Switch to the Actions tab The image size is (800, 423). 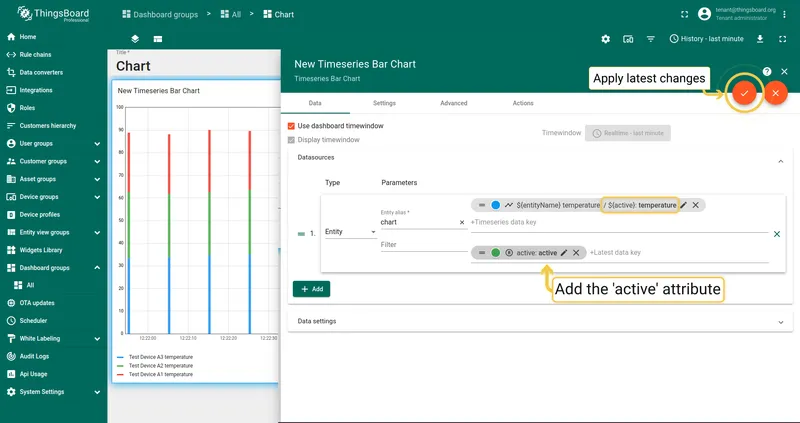523,103
